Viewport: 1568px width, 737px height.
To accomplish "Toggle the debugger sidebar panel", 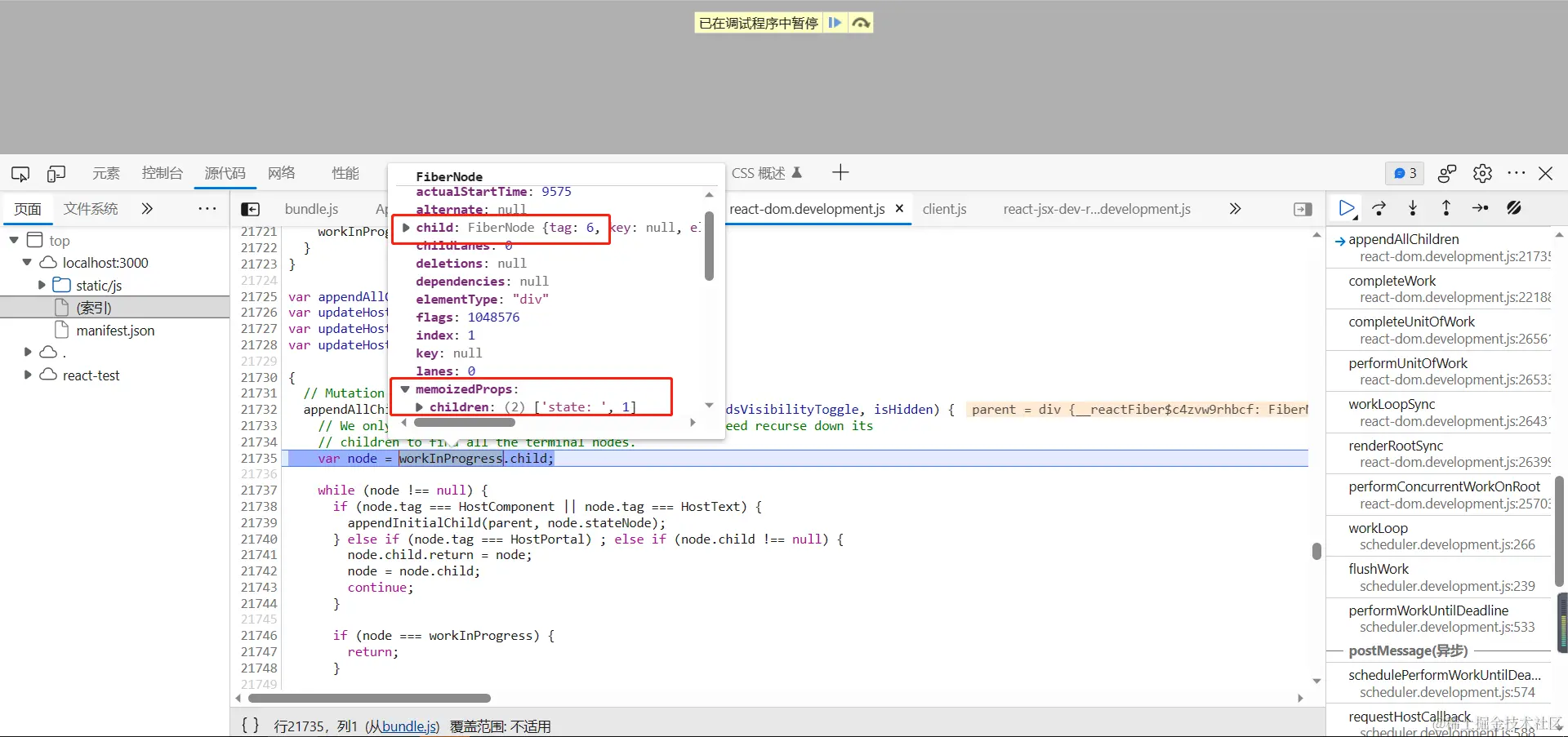I will pos(1303,210).
